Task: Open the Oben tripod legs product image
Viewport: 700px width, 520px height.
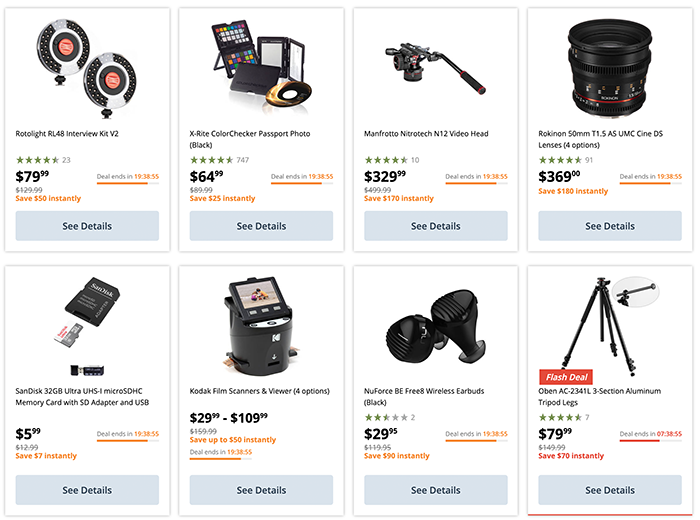Action: point(610,326)
